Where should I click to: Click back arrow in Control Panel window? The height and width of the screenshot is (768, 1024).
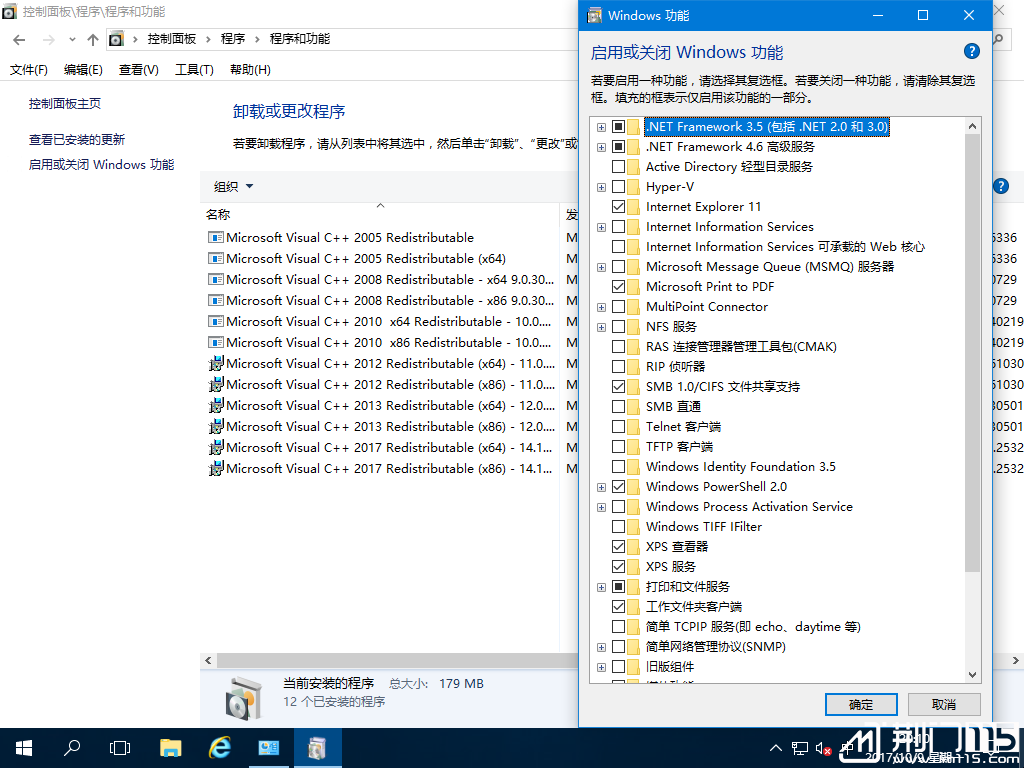(x=19, y=40)
